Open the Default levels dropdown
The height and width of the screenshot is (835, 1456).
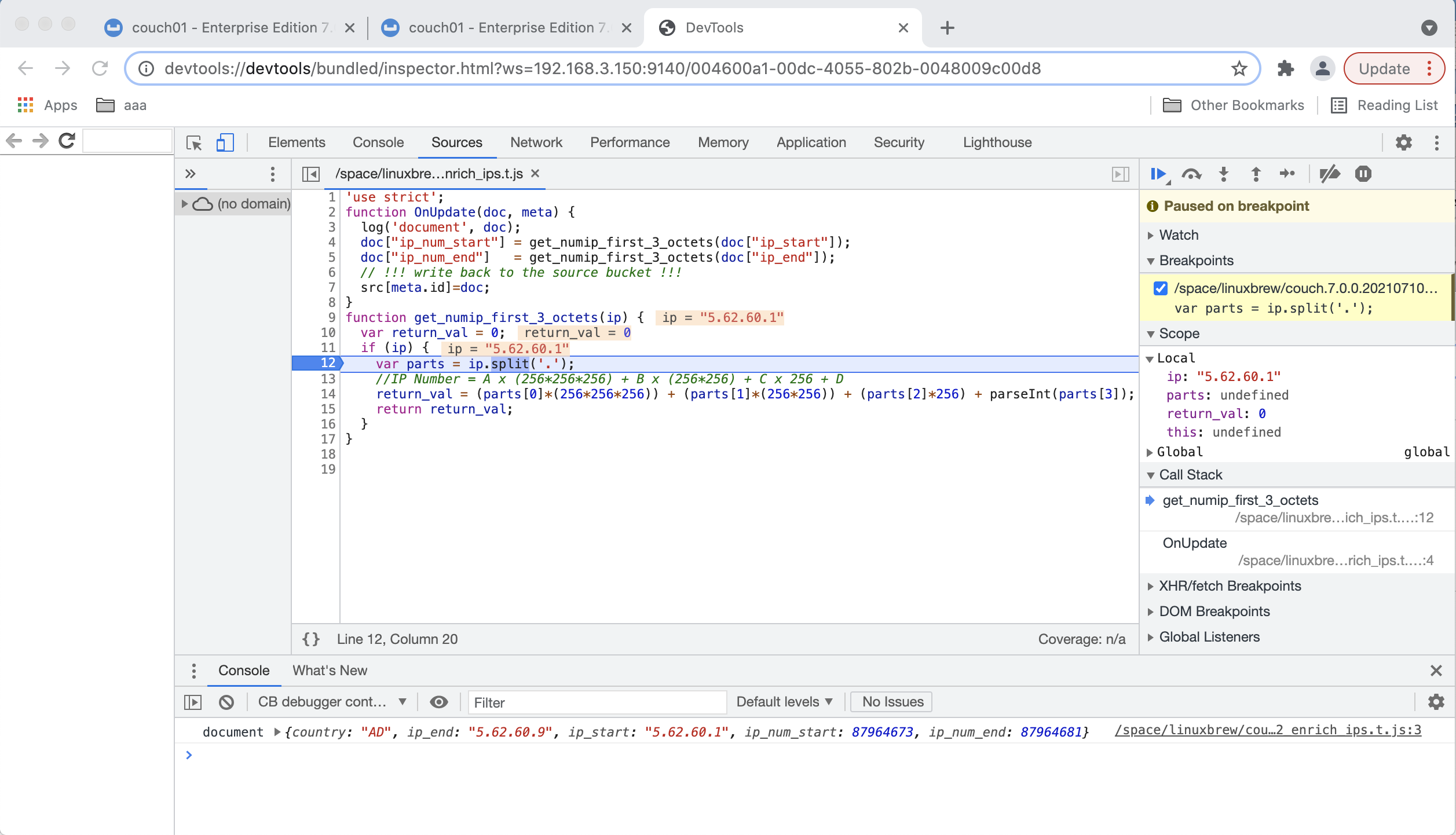(x=784, y=701)
